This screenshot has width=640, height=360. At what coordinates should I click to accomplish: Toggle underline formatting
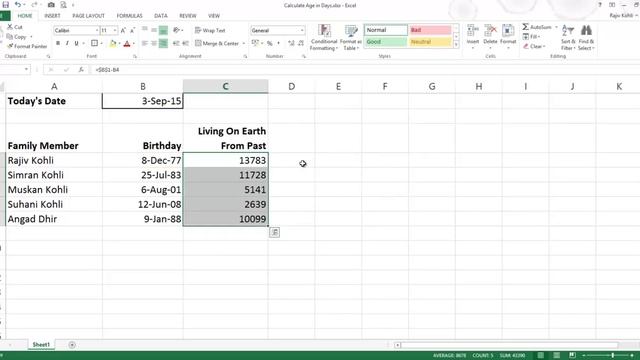coord(76,43)
